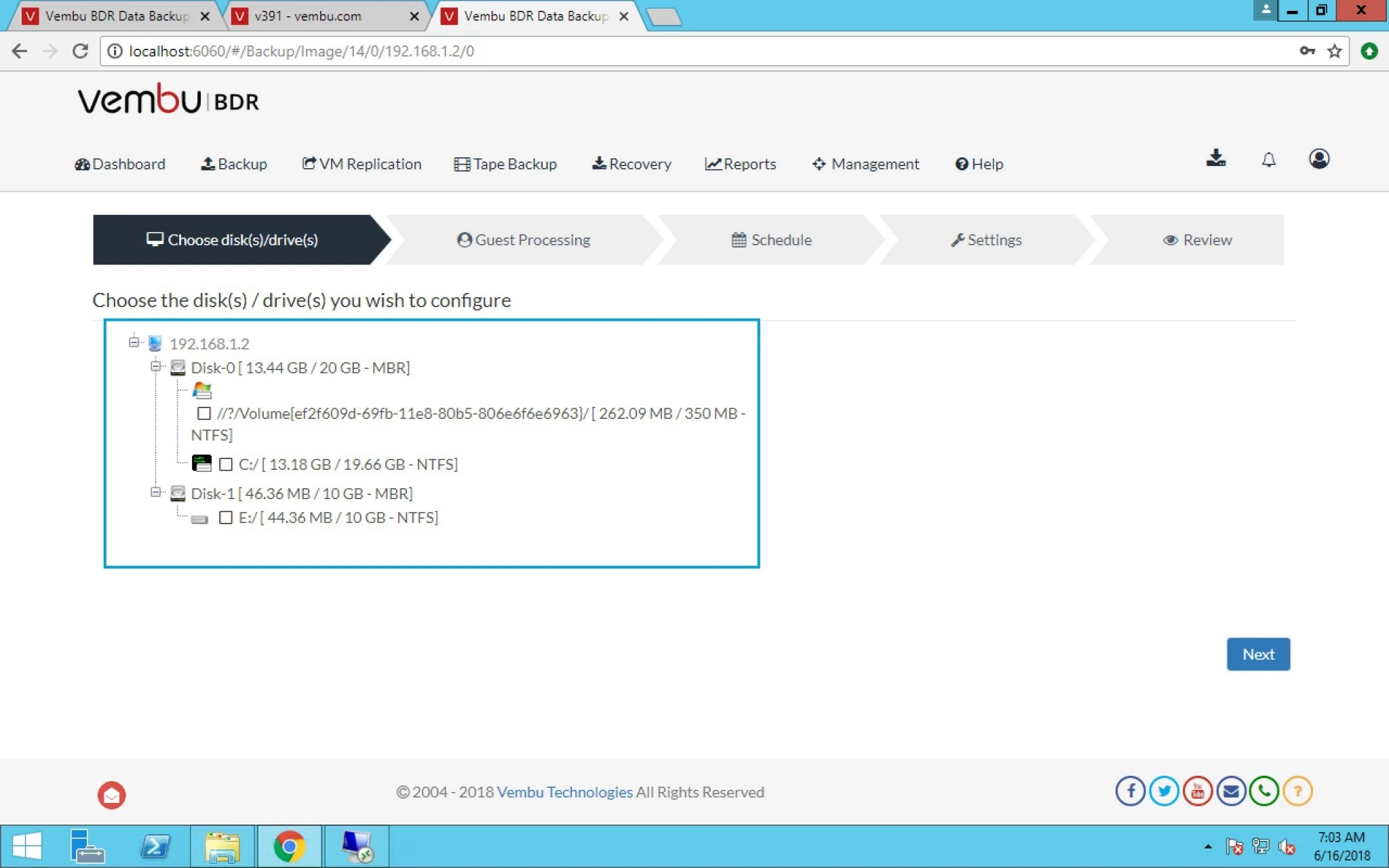This screenshot has width=1389, height=868.
Task: Click the YouTube icon in the footer
Action: point(1197,791)
